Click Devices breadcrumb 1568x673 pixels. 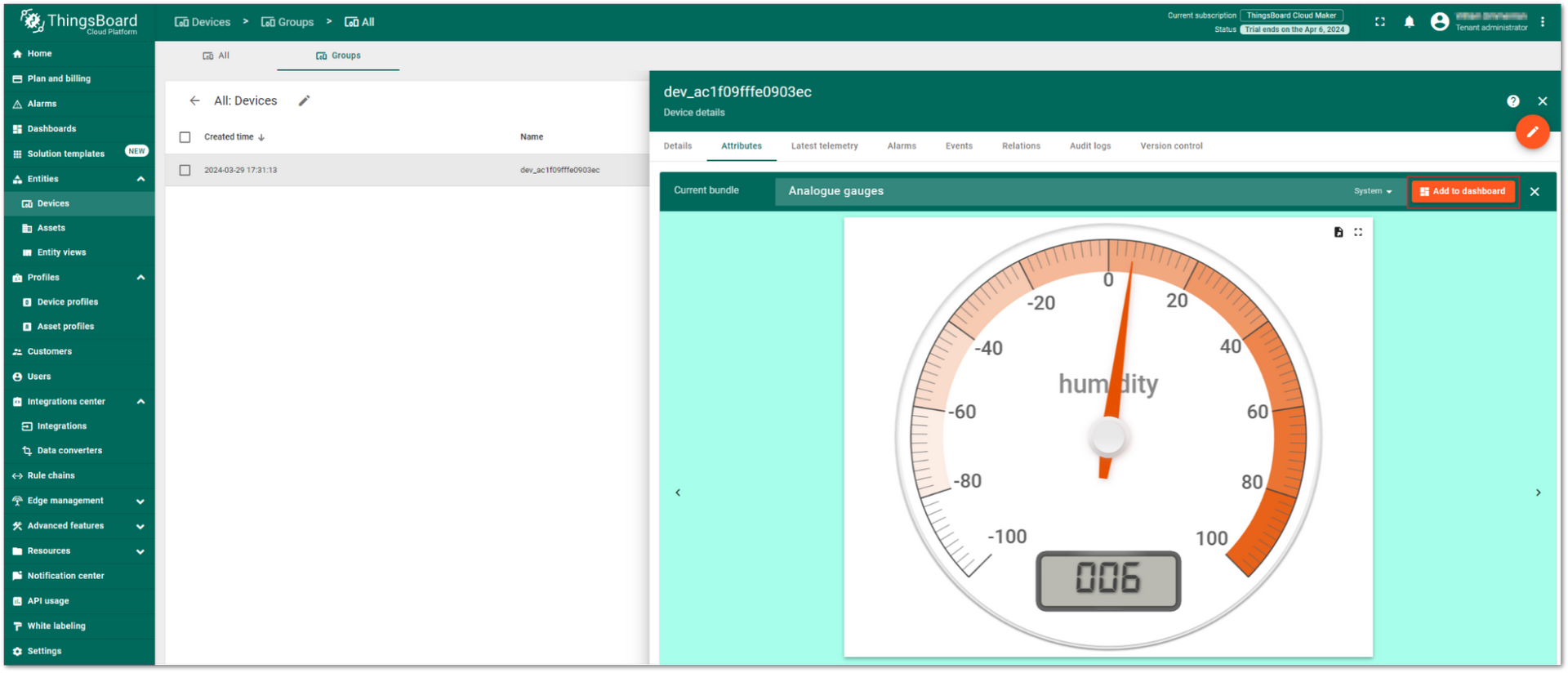point(203,22)
